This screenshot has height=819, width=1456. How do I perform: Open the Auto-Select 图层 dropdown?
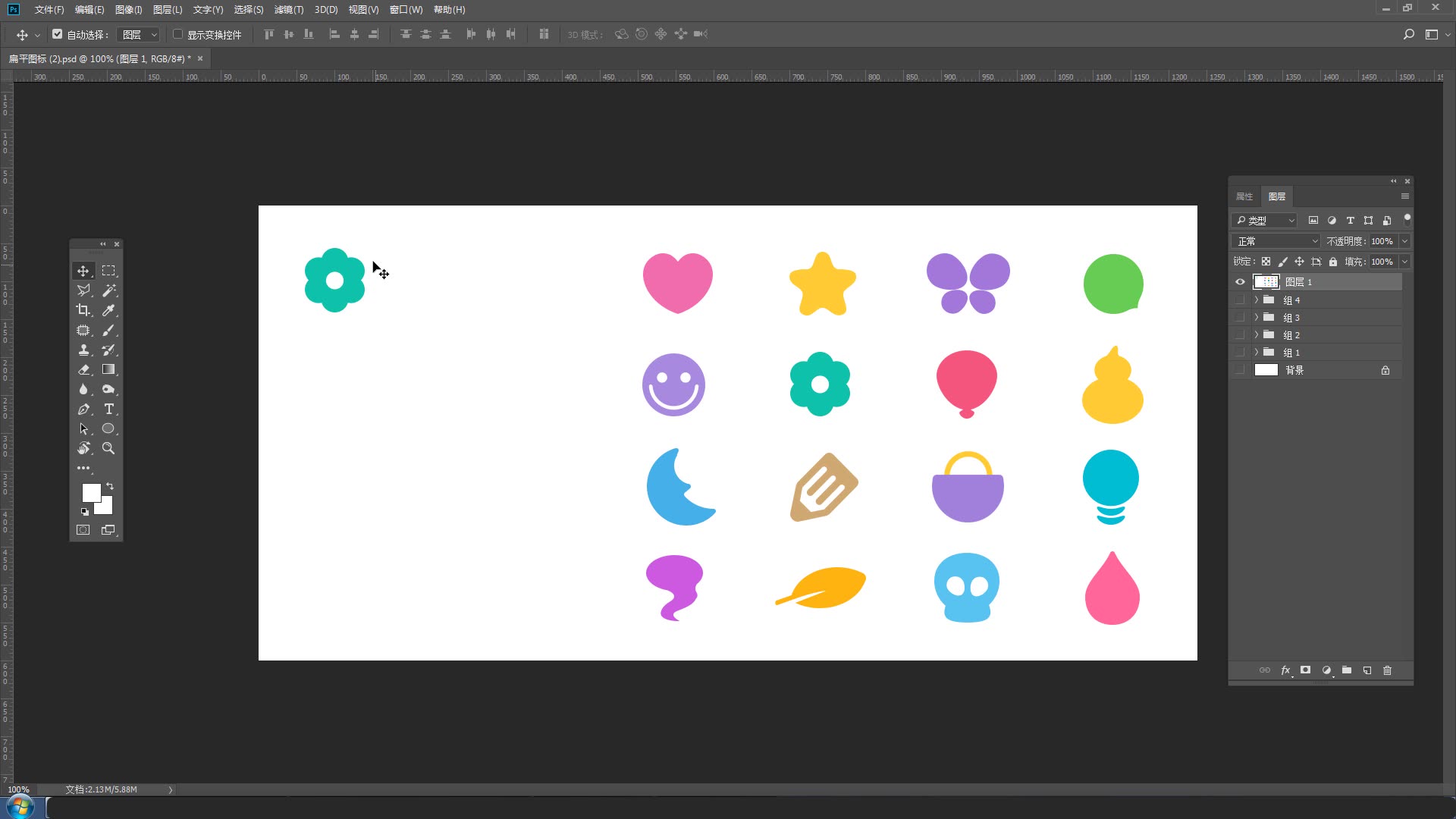click(x=138, y=35)
